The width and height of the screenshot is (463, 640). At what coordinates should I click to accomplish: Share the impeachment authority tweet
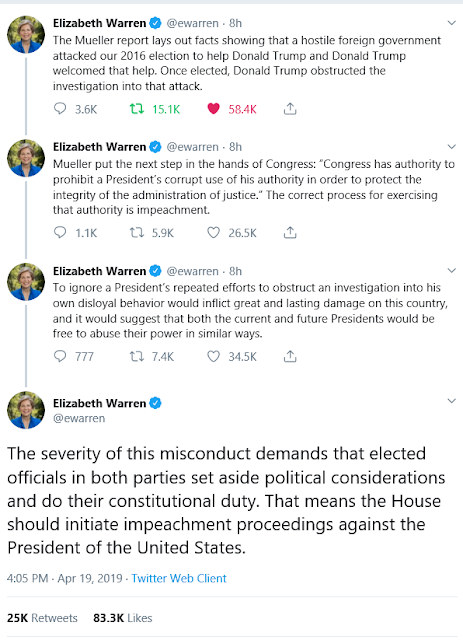(290, 232)
